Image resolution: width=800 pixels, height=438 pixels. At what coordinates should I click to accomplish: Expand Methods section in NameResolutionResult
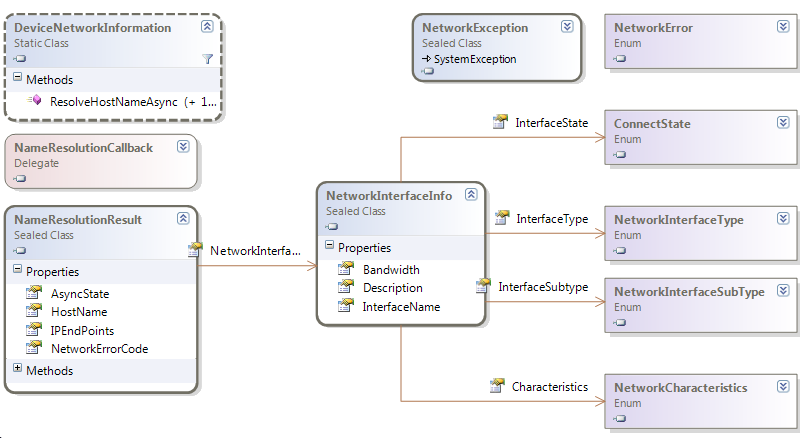(17, 368)
